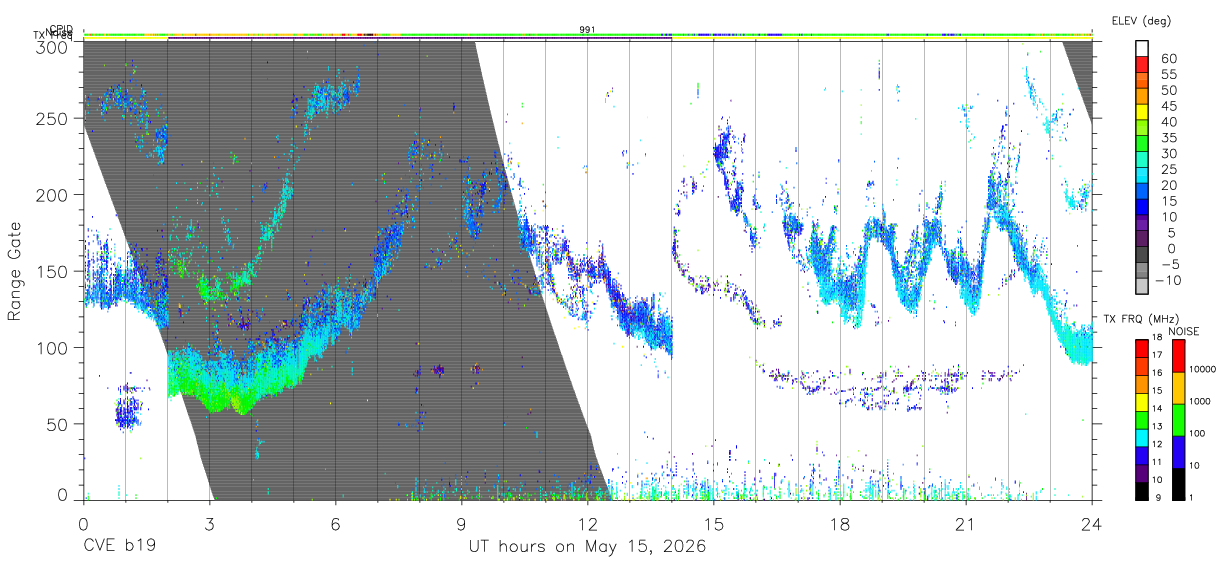Click the yellow TX FRQ swatch between 14 and 15

coord(1142,401)
